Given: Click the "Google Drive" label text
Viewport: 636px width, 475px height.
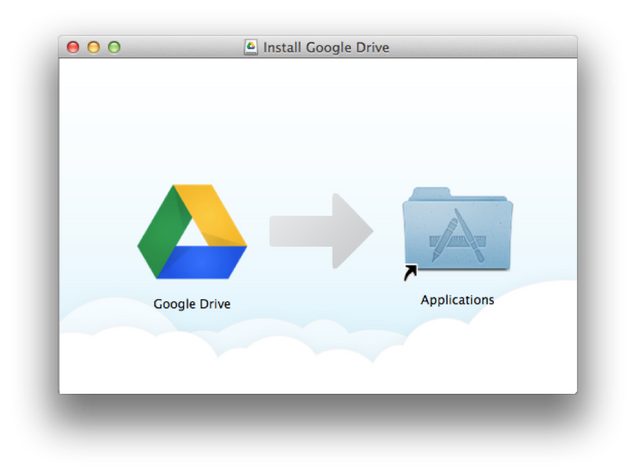Looking at the screenshot, I should (x=192, y=304).
